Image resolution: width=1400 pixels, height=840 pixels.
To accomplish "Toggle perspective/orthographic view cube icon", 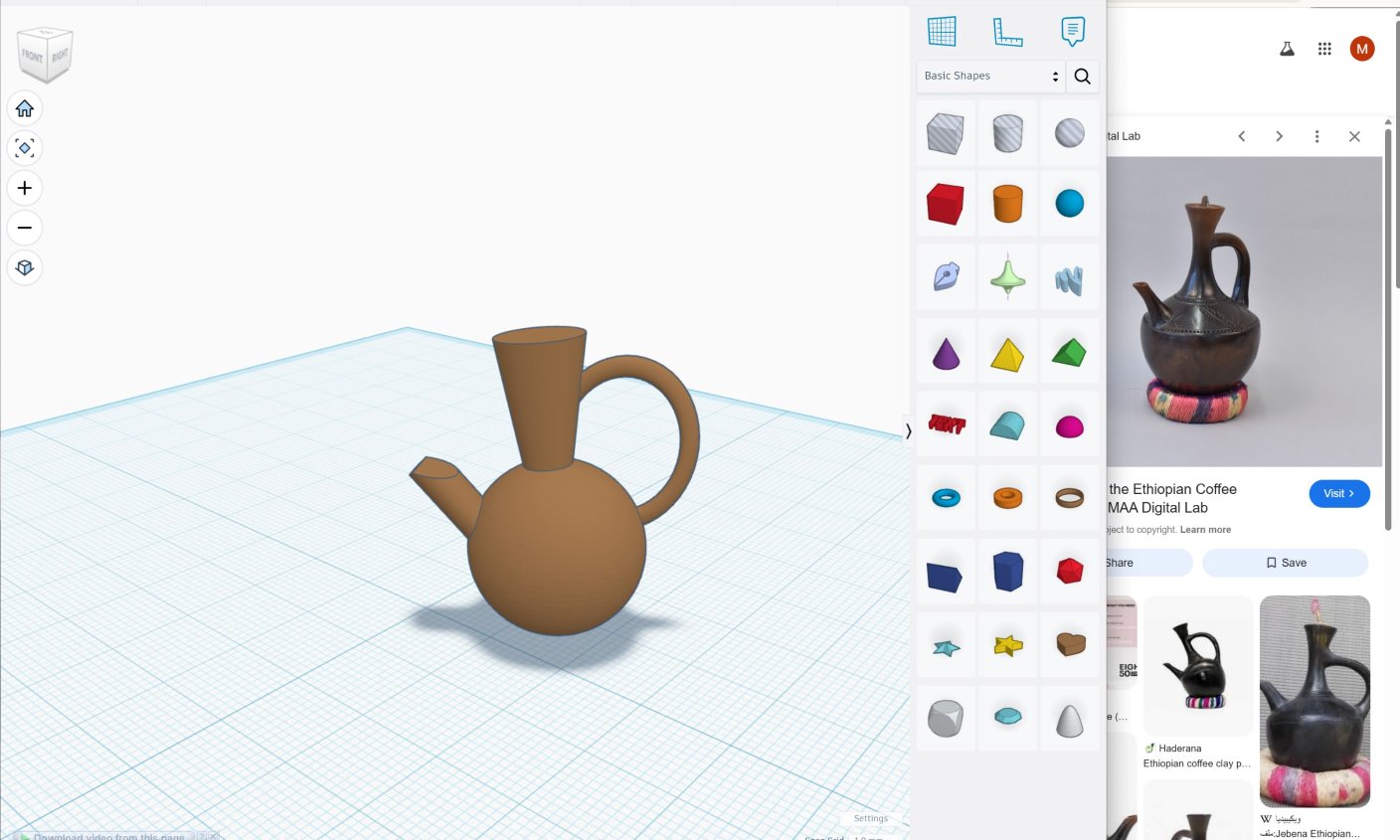I will pyautogui.click(x=25, y=267).
